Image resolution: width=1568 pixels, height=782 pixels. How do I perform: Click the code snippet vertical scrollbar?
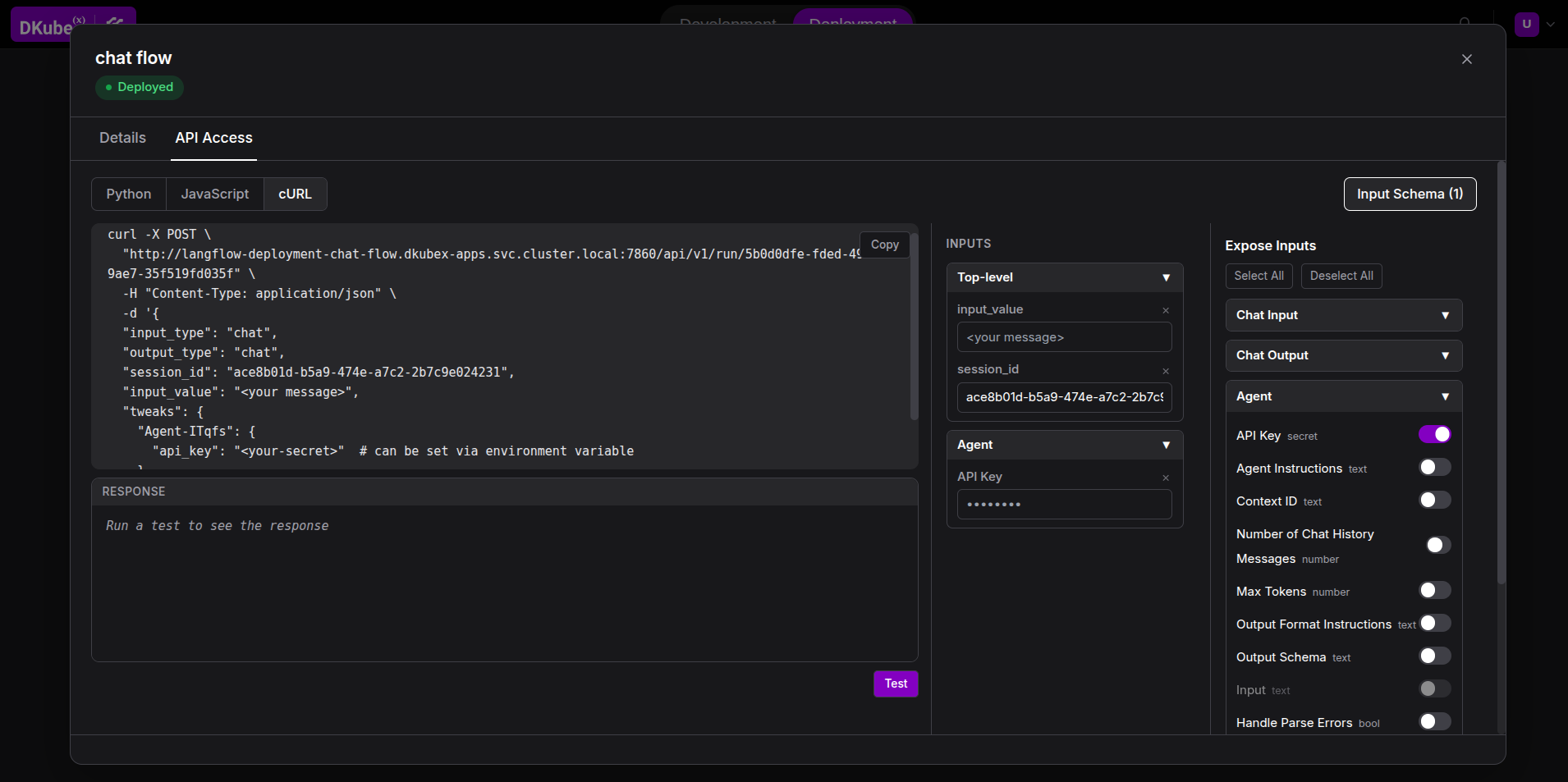914,327
